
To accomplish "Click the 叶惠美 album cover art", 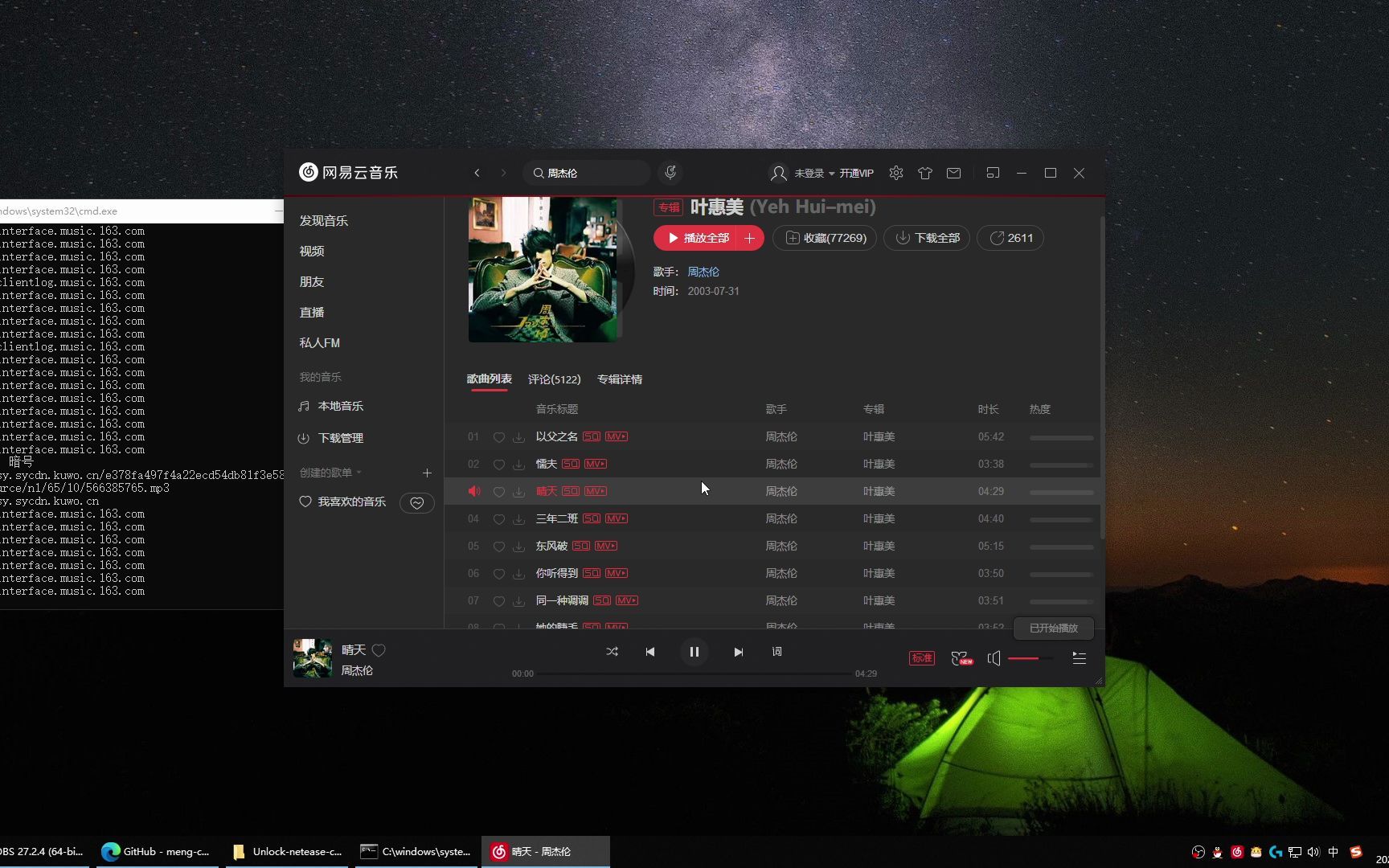I will [x=543, y=269].
